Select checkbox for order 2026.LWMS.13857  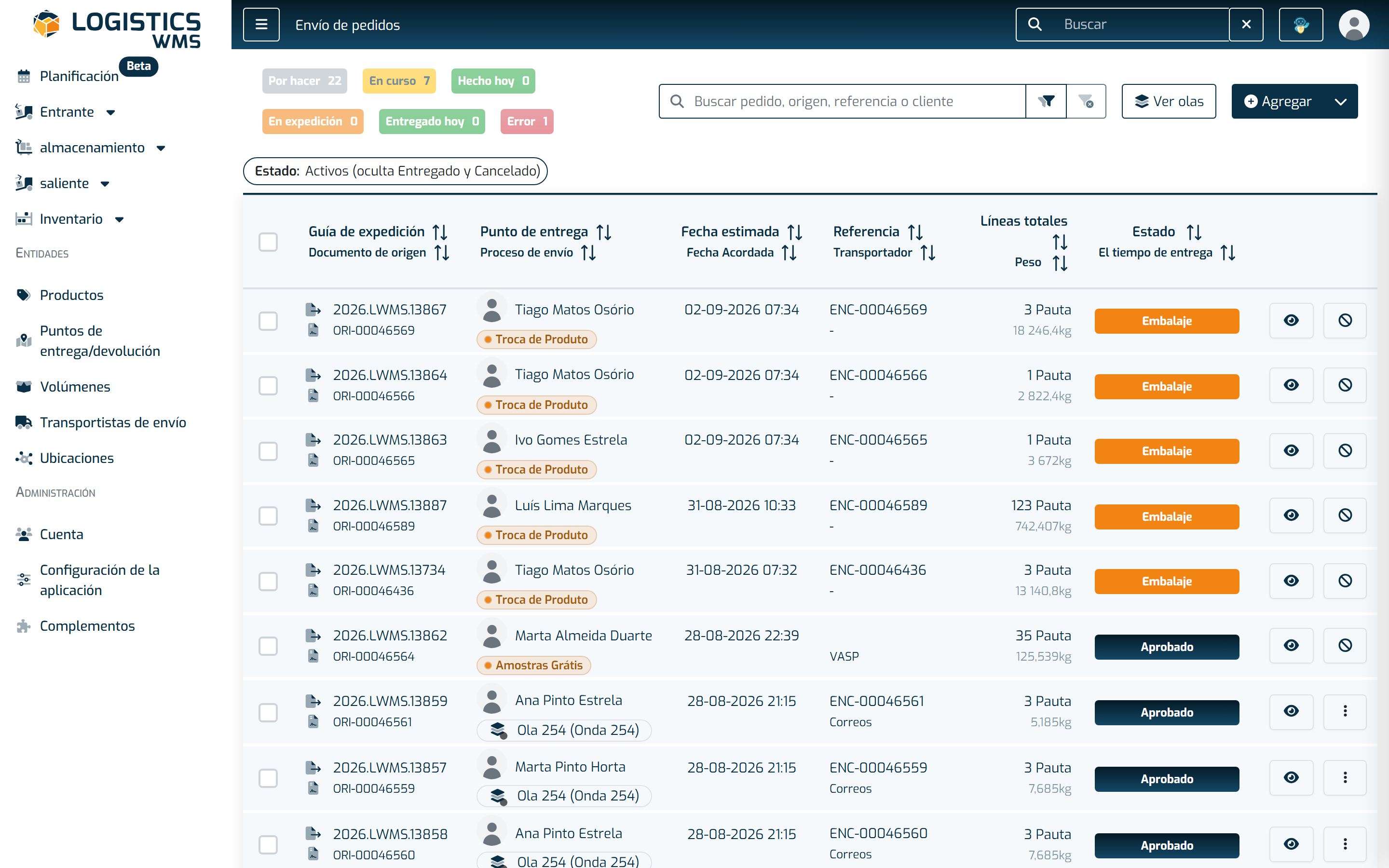pos(268,778)
